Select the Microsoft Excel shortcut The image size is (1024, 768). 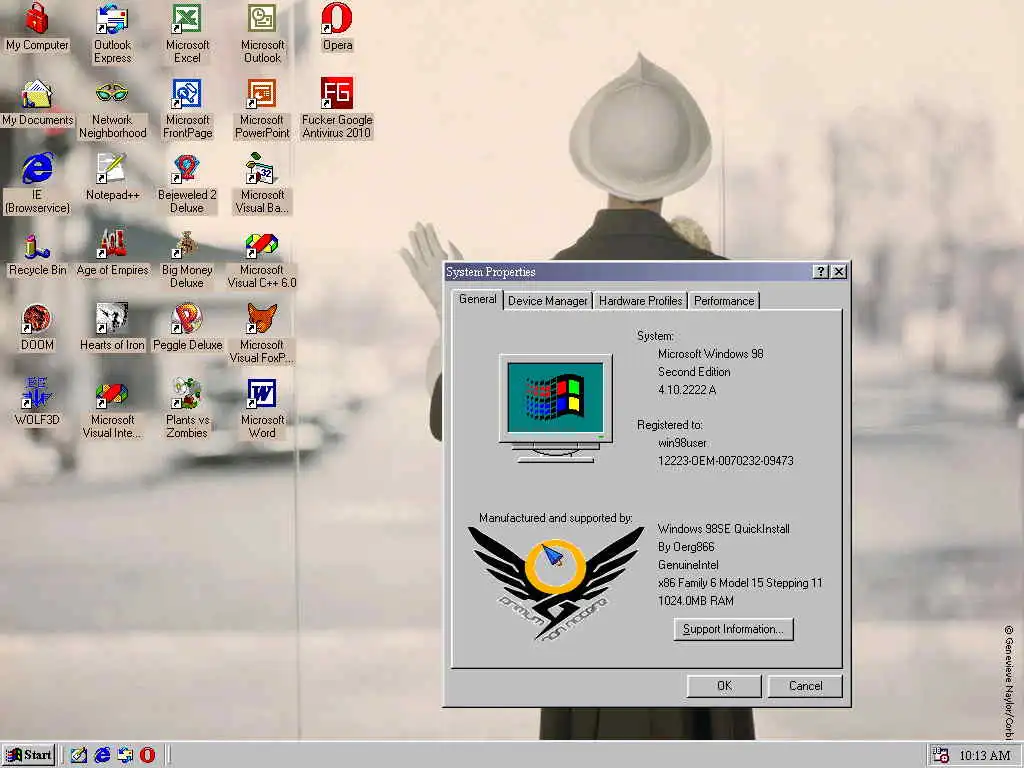pyautogui.click(x=187, y=33)
